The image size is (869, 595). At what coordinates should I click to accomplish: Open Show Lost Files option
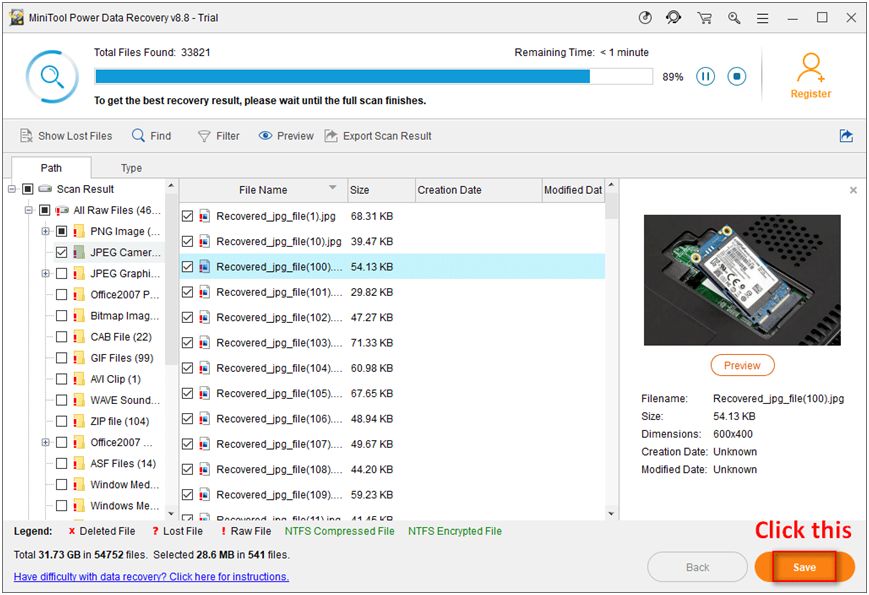coord(66,136)
